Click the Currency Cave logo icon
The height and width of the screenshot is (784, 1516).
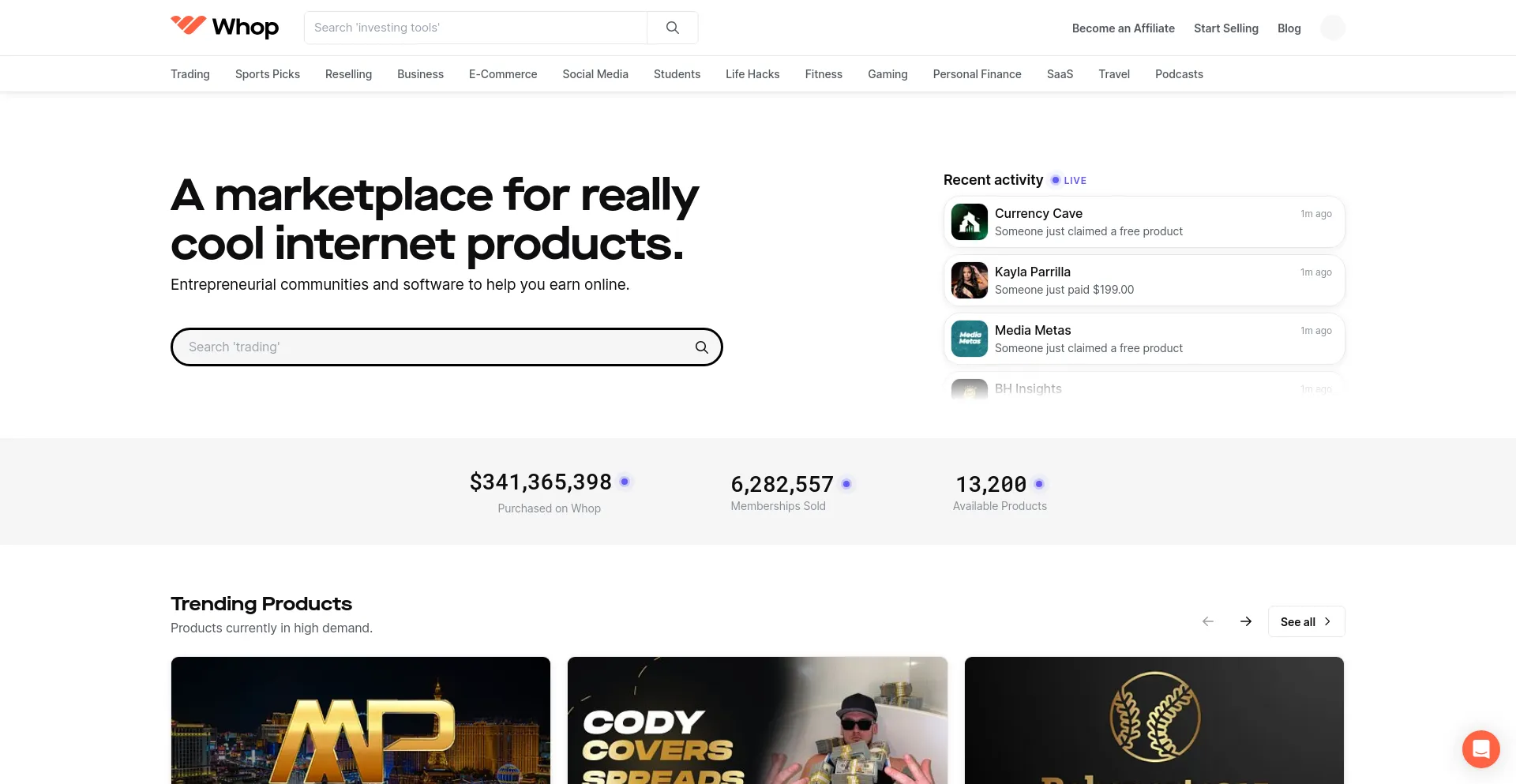coord(970,222)
